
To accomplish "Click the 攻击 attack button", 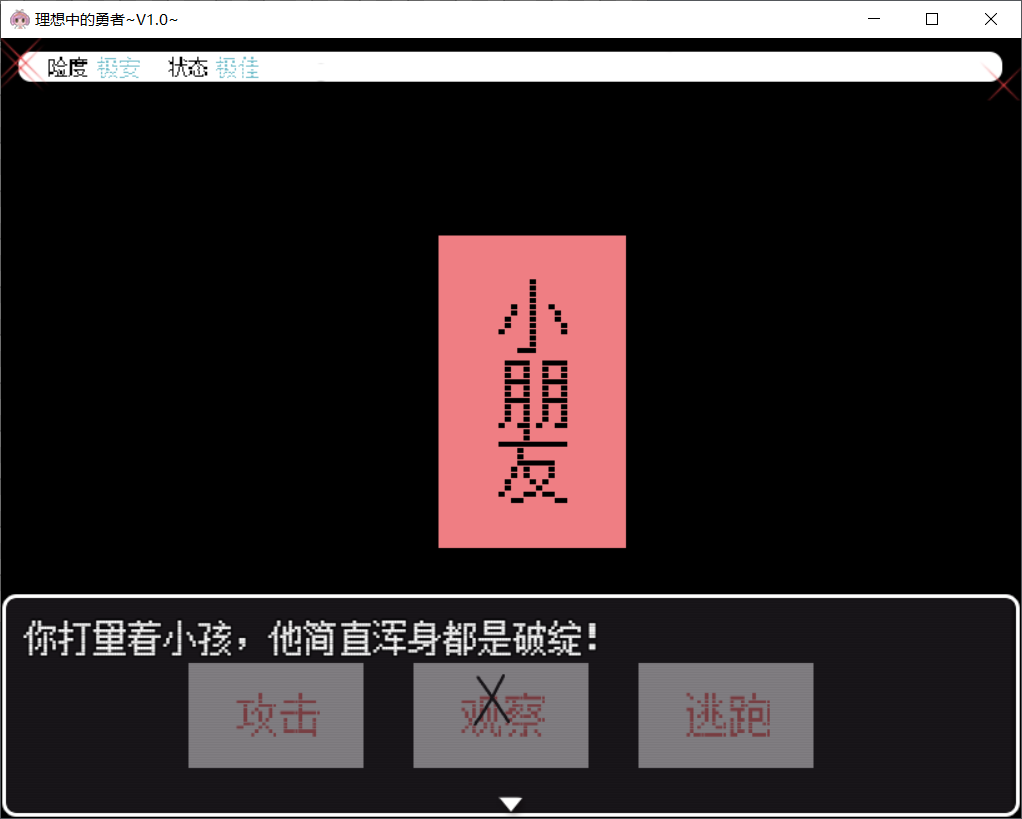I will pos(276,715).
